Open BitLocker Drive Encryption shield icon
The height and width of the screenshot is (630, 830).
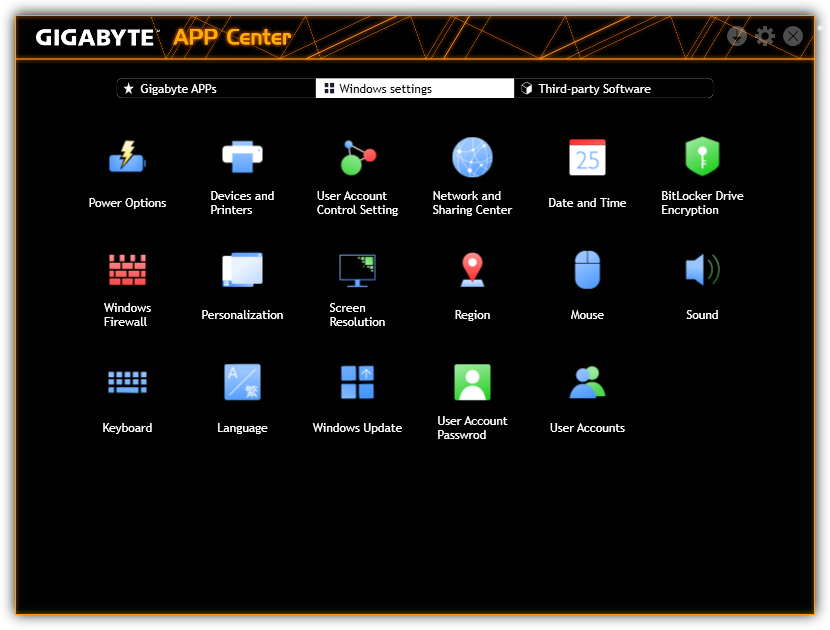click(702, 157)
